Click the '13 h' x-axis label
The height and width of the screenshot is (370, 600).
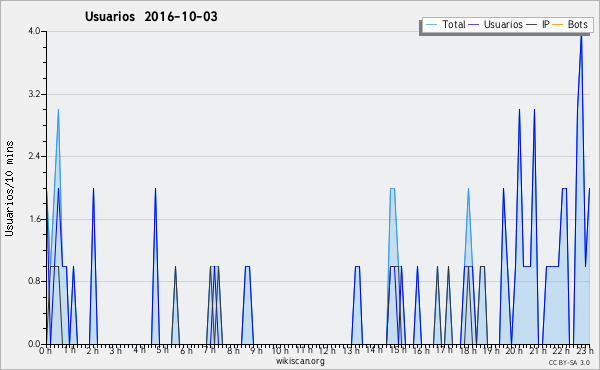[351, 350]
